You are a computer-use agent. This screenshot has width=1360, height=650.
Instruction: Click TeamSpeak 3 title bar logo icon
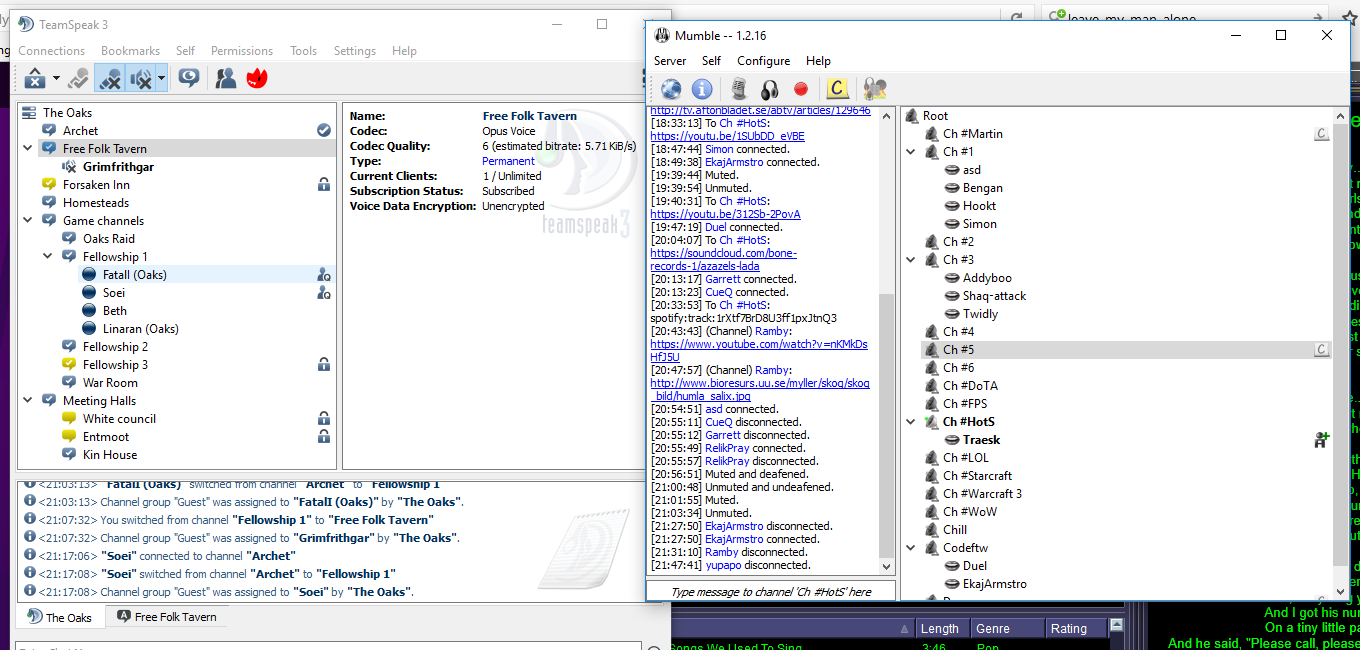[26, 24]
